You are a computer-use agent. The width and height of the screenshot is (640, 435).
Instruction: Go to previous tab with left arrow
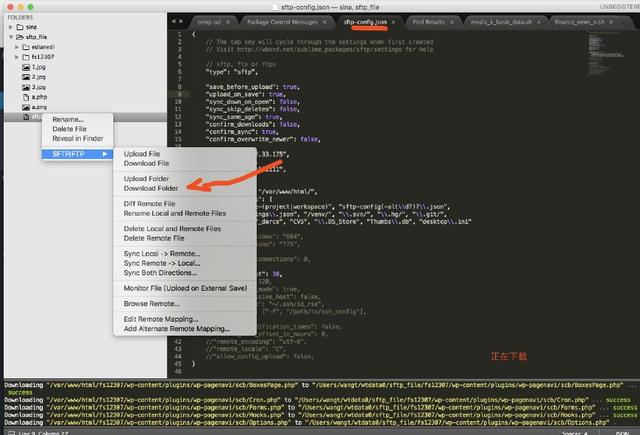pos(174,21)
